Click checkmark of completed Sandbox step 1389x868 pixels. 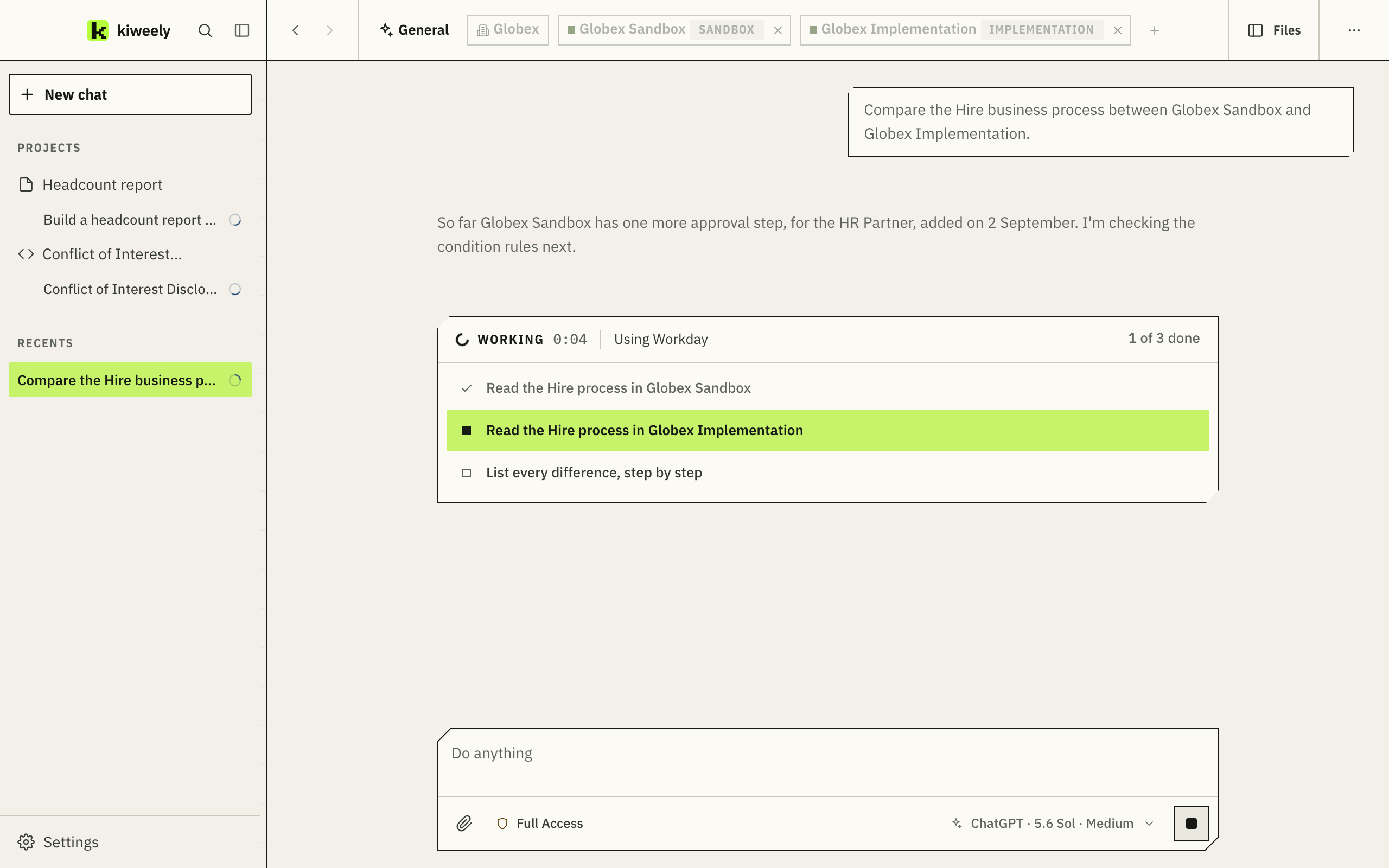[x=467, y=388]
